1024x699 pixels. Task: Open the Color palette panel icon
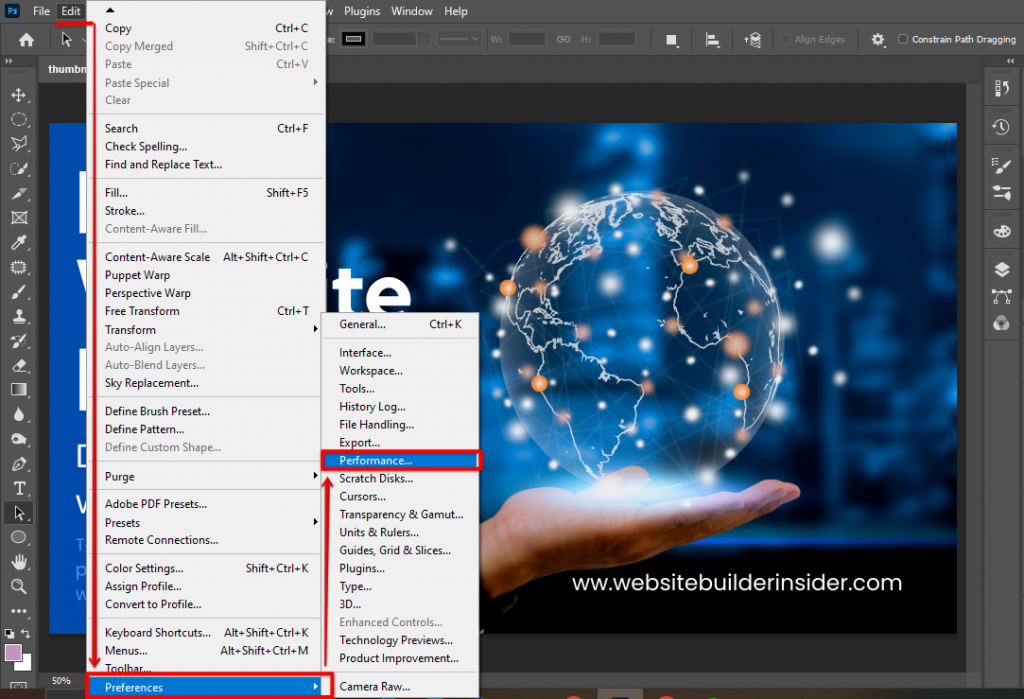1001,231
